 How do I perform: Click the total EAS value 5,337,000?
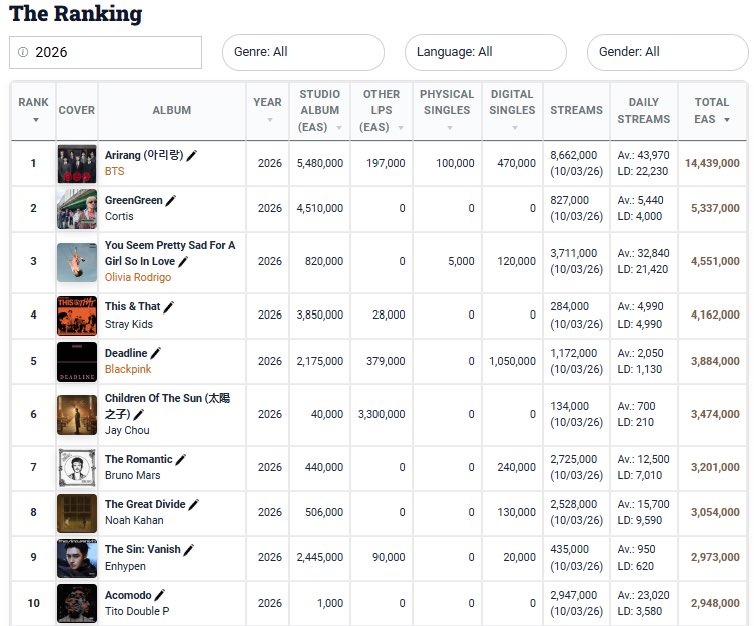715,209
